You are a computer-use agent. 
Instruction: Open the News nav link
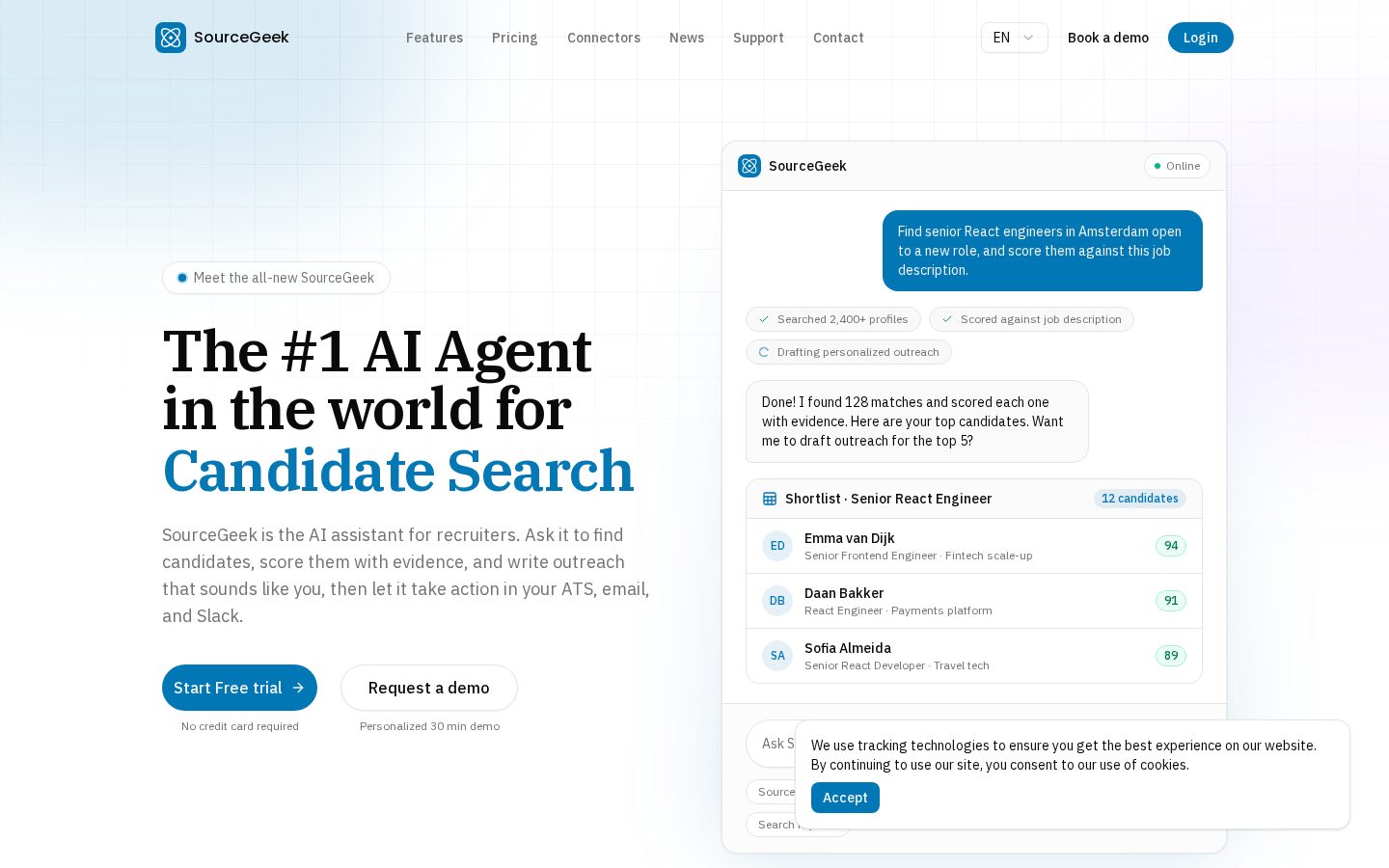(687, 38)
